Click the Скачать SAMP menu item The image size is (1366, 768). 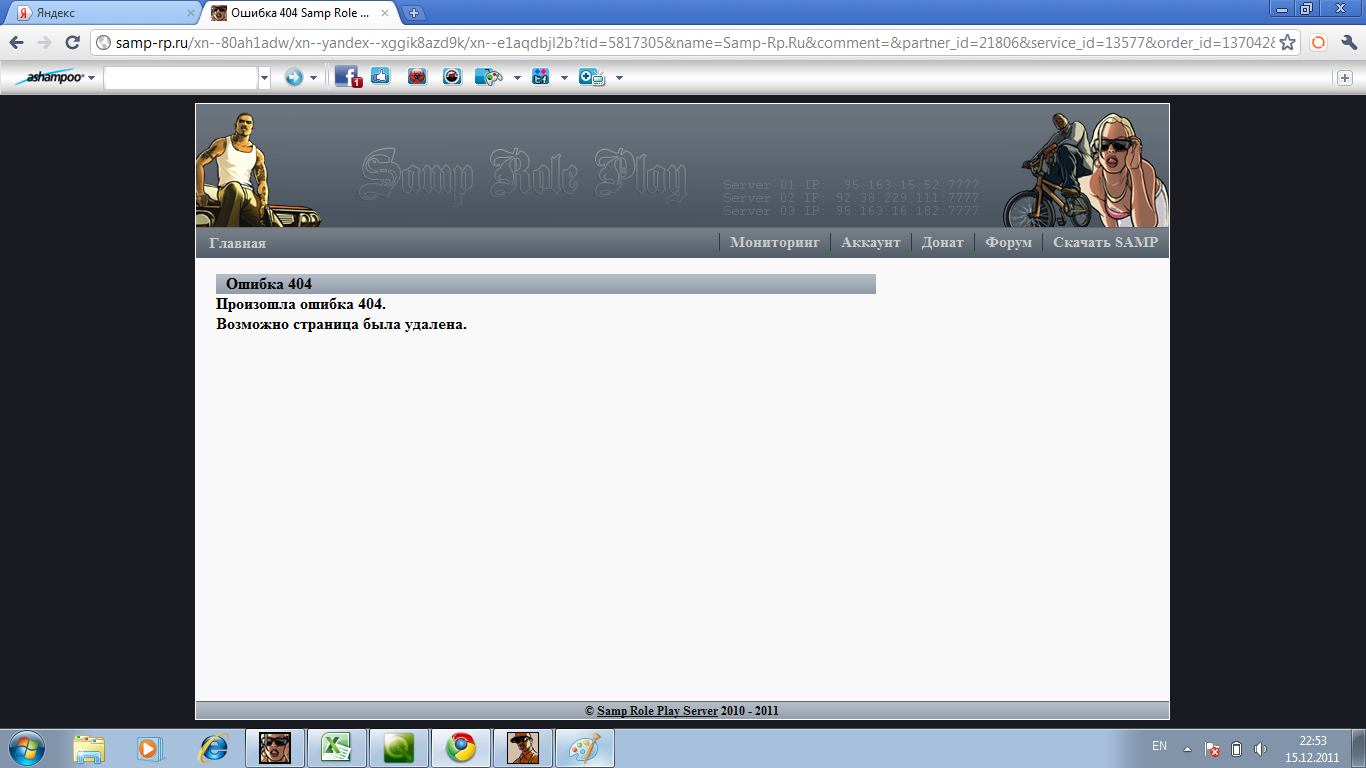pos(1106,242)
